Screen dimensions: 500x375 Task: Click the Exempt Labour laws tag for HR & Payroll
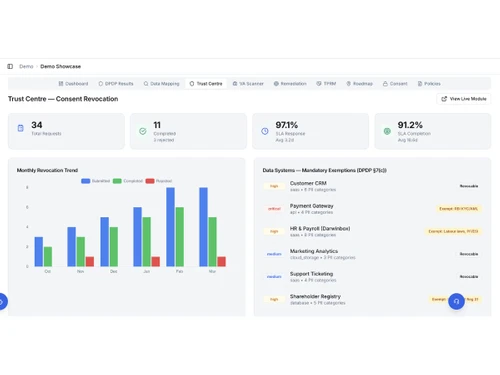[x=453, y=231]
